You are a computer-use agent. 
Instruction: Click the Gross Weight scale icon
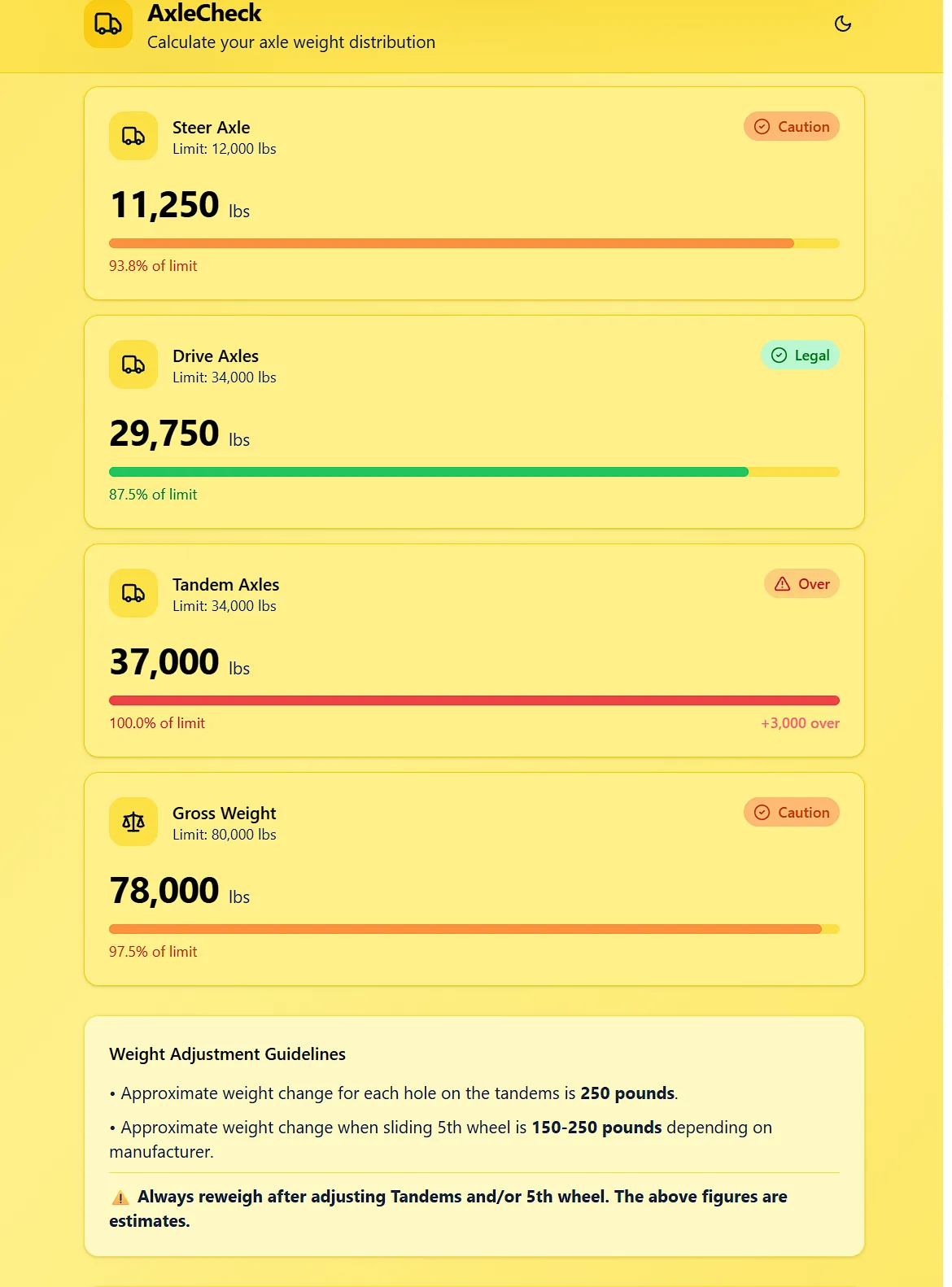133,822
